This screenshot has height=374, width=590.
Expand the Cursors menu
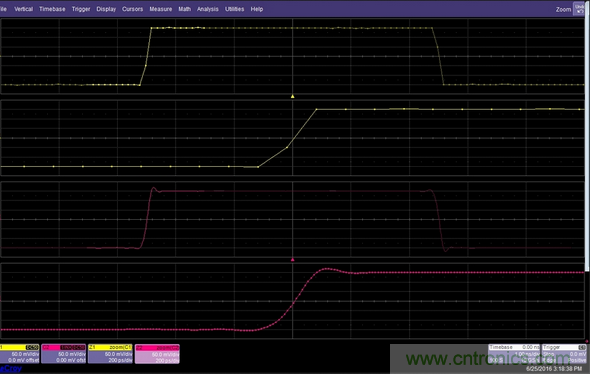pos(132,9)
